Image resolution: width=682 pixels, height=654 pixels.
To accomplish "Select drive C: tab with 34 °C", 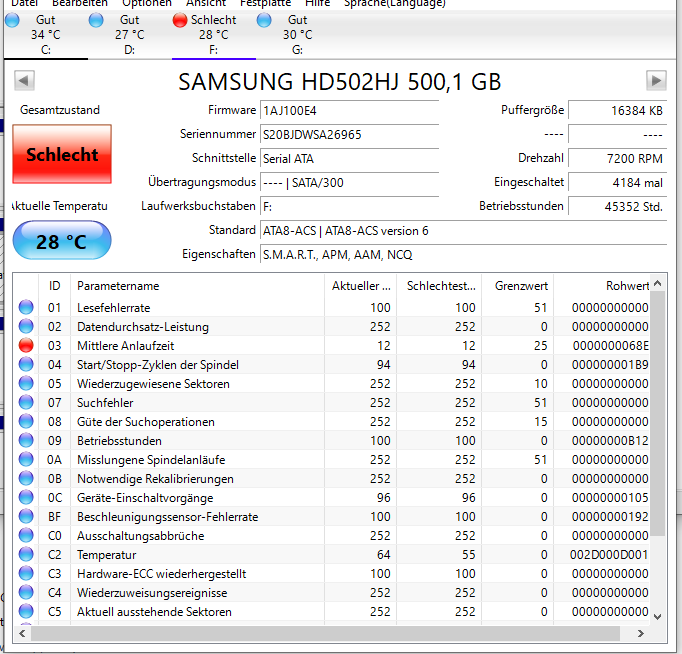I will tap(46, 35).
